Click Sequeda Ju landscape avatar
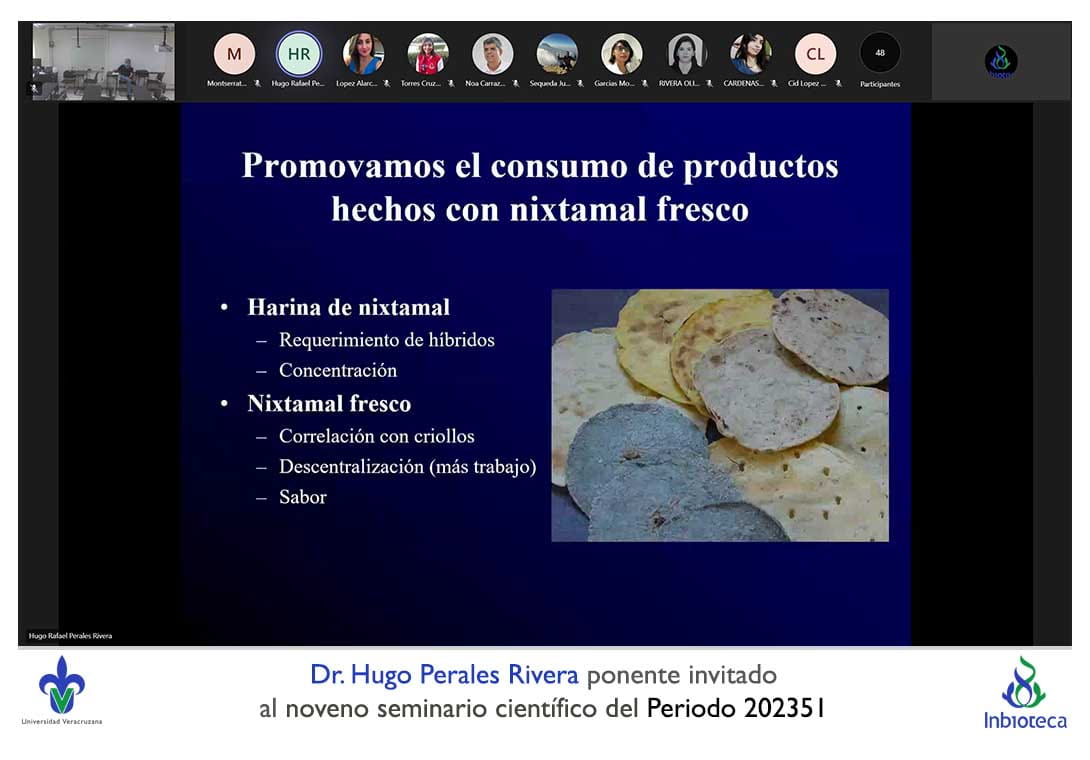The width and height of the screenshot is (1090, 760). click(x=557, y=54)
